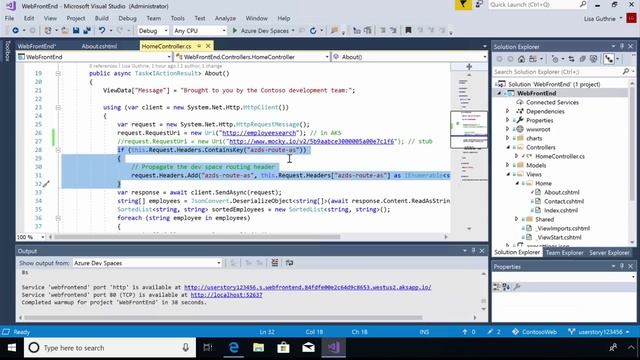Toggle Word Wrap in the Output panel
This screenshot has width=640, height=360.
tap(289, 263)
